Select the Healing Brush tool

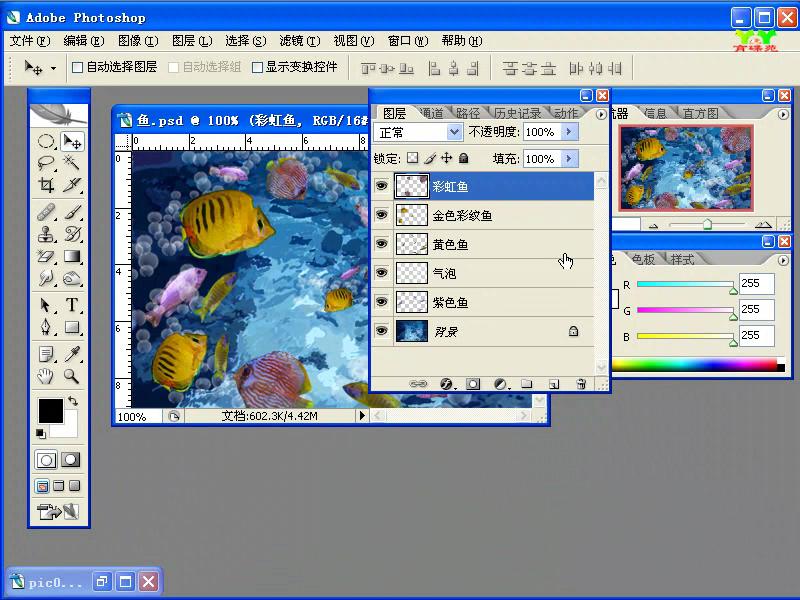point(46,212)
